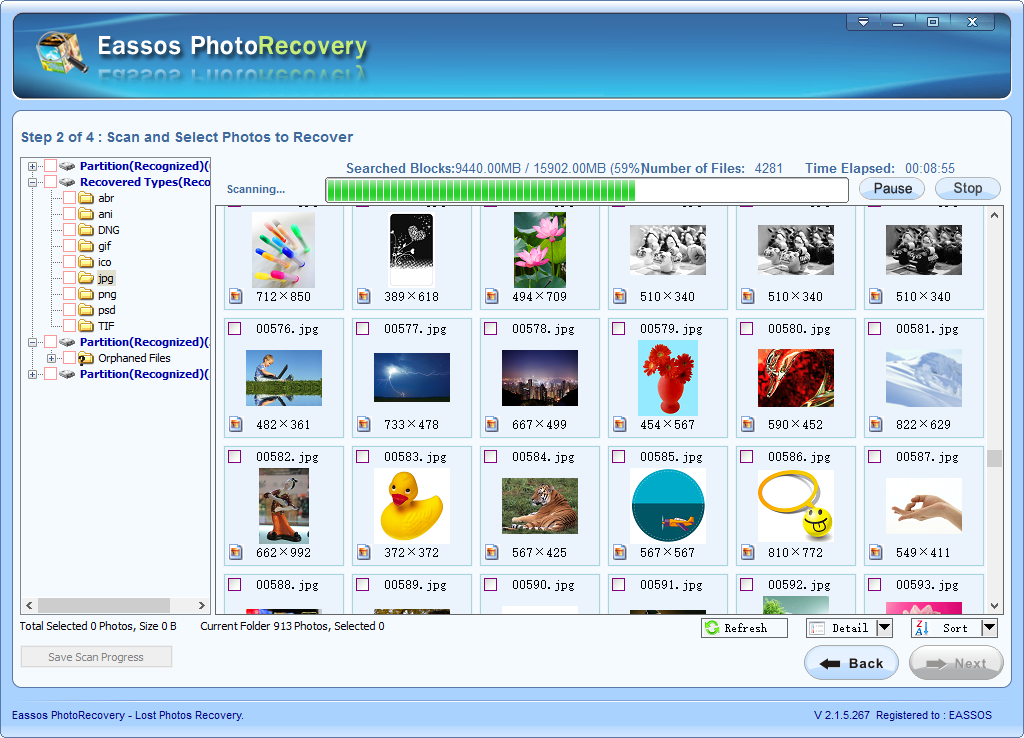Click the Orphaned Files question-mark folder icon
Viewport: 1024px width, 738px height.
click(86, 358)
